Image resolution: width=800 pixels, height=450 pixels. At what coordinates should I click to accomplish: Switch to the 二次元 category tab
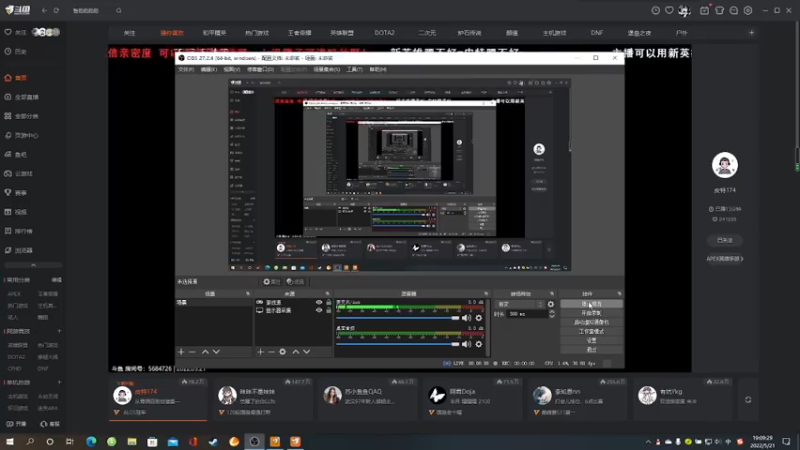point(427,33)
